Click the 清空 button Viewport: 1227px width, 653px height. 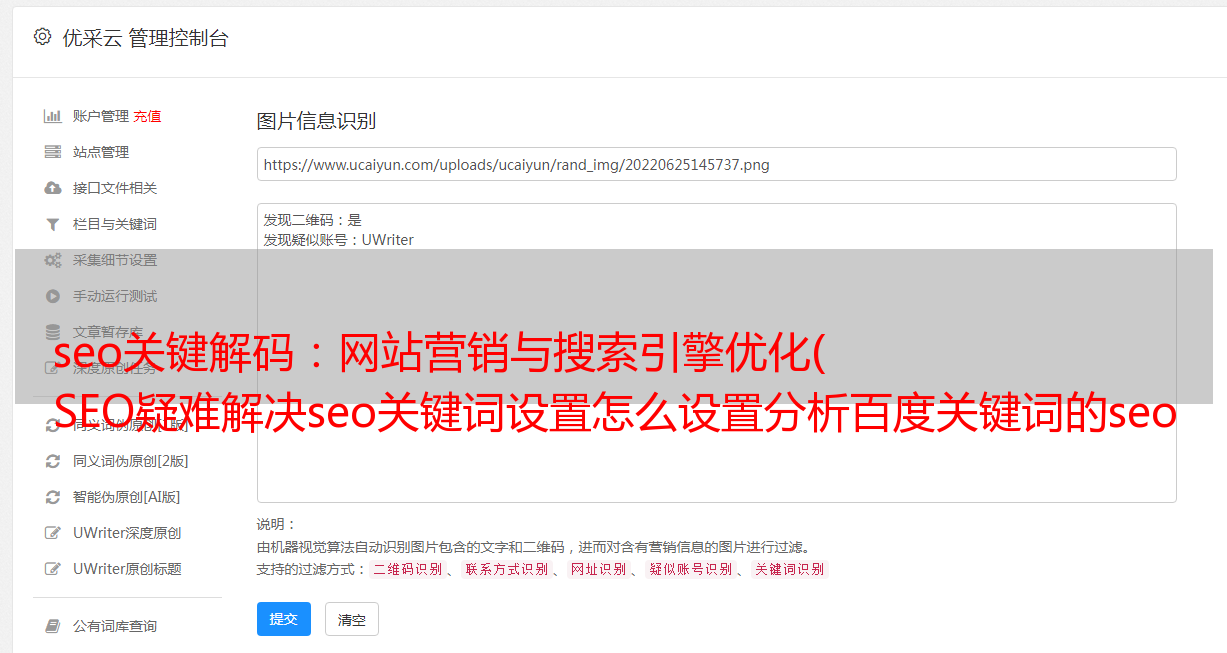point(352,619)
